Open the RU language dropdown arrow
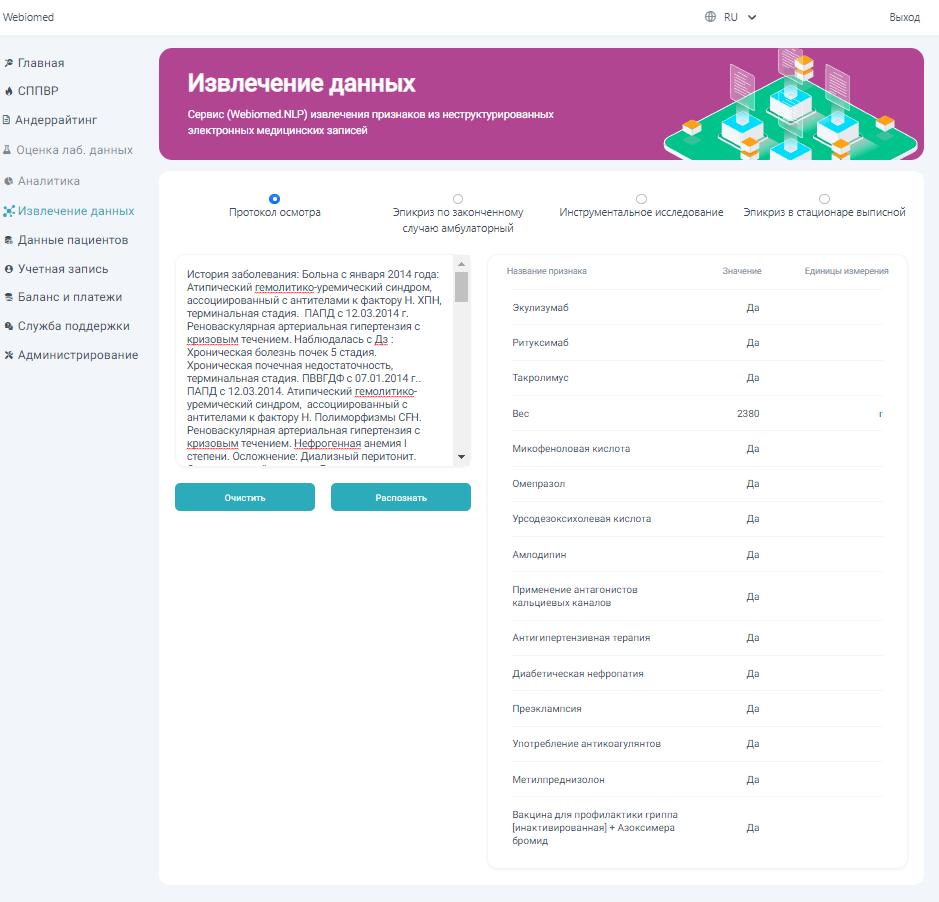The height and width of the screenshot is (902, 939). 752,17
